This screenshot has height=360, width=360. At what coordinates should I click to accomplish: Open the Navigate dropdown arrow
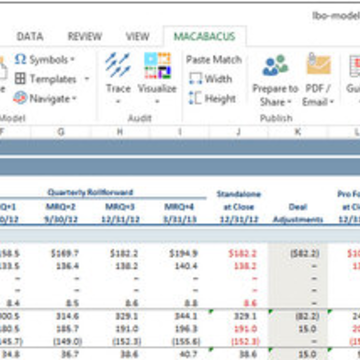(x=74, y=99)
